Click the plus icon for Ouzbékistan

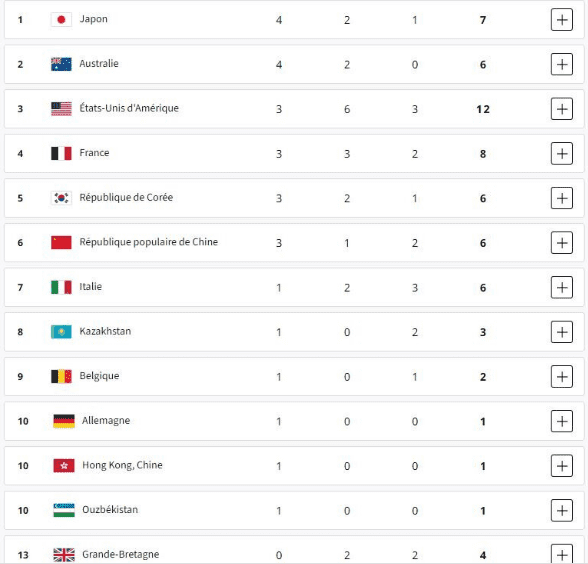tap(562, 510)
